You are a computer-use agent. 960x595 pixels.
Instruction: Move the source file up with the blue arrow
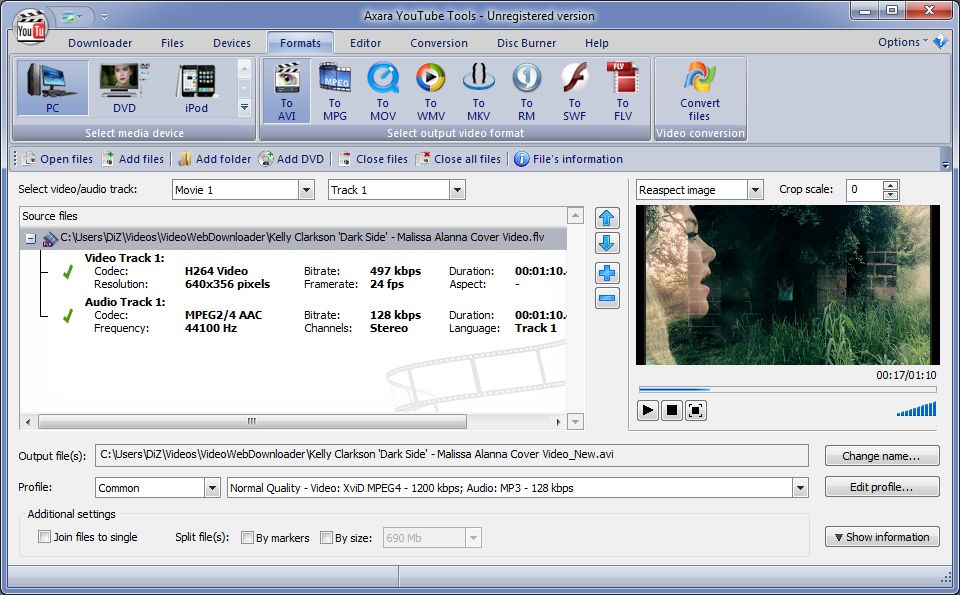pyautogui.click(x=607, y=218)
